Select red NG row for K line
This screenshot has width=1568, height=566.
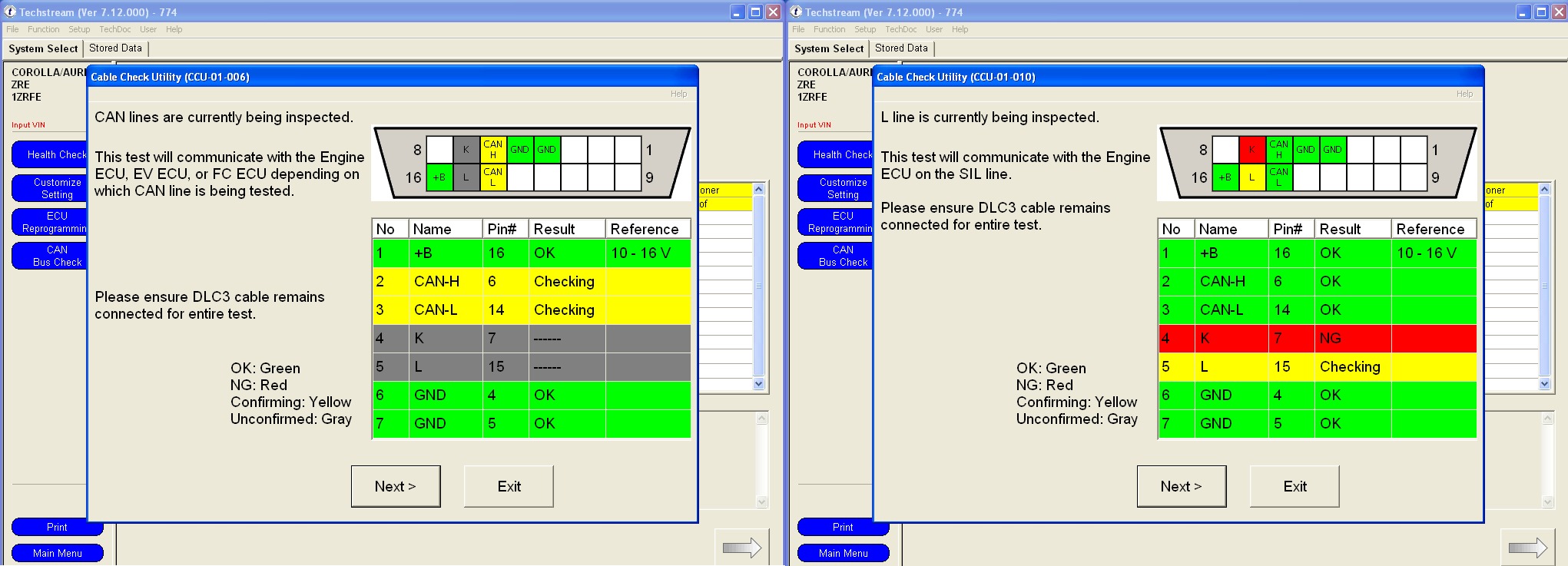1317,338
